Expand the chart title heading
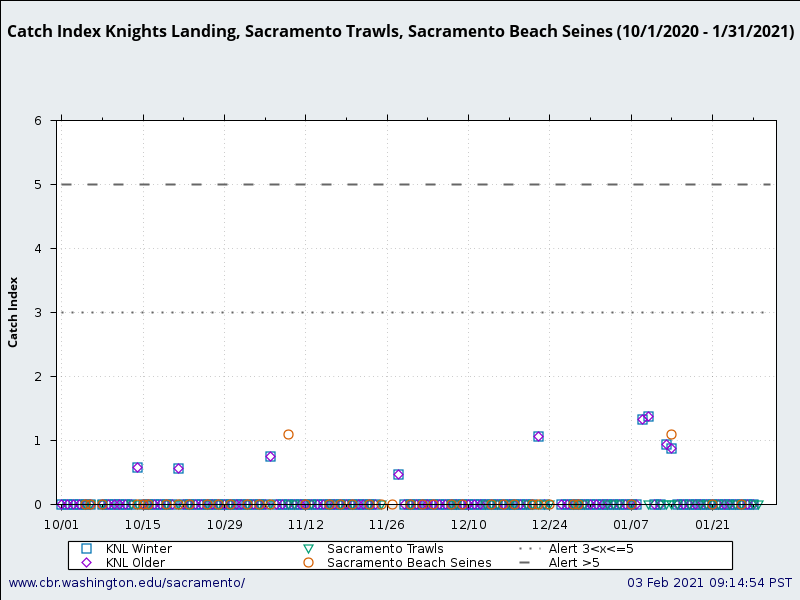The width and height of the screenshot is (800, 600). click(400, 31)
